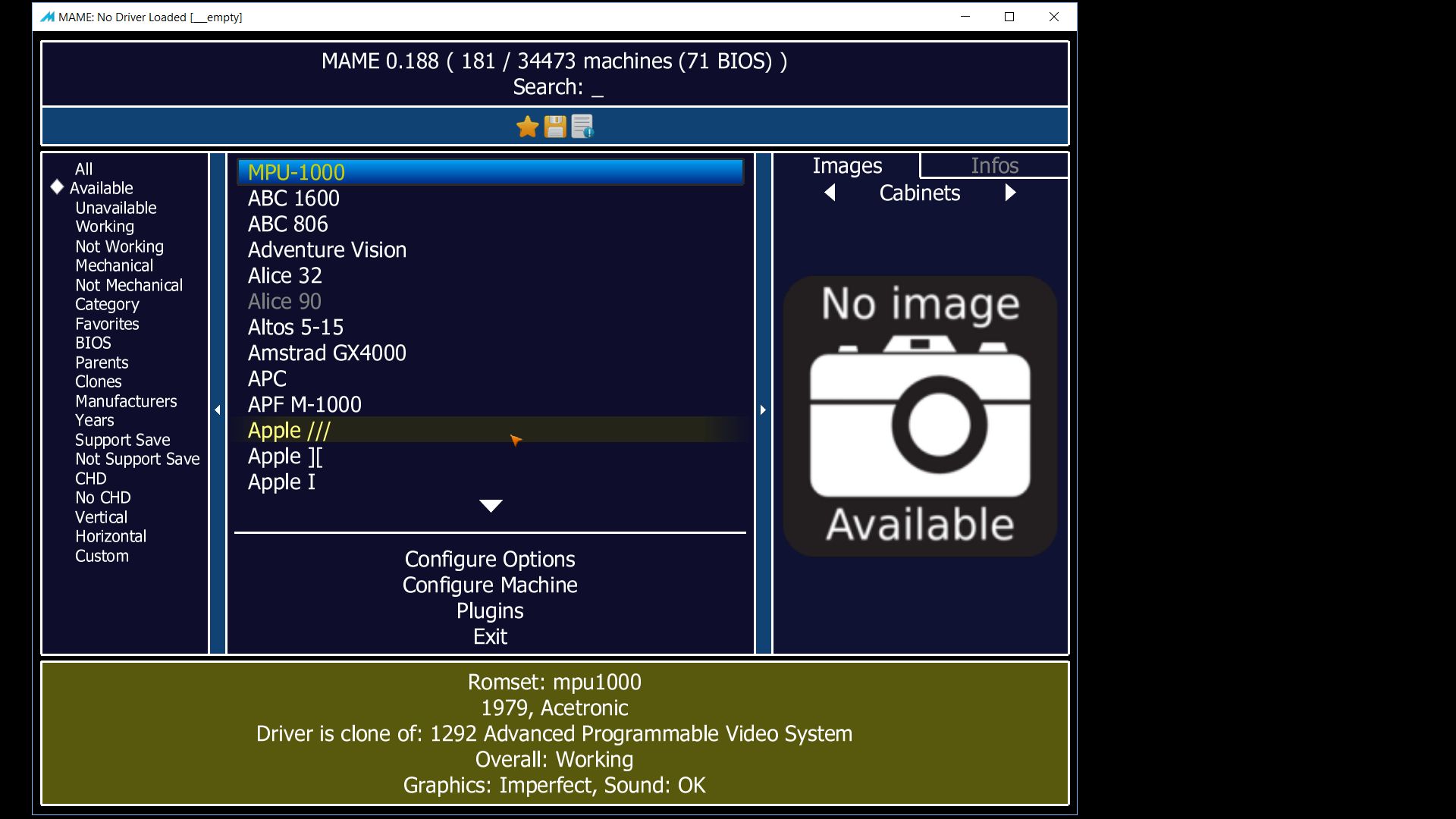Click the floppy disk save icon
1456x819 pixels.
point(555,127)
